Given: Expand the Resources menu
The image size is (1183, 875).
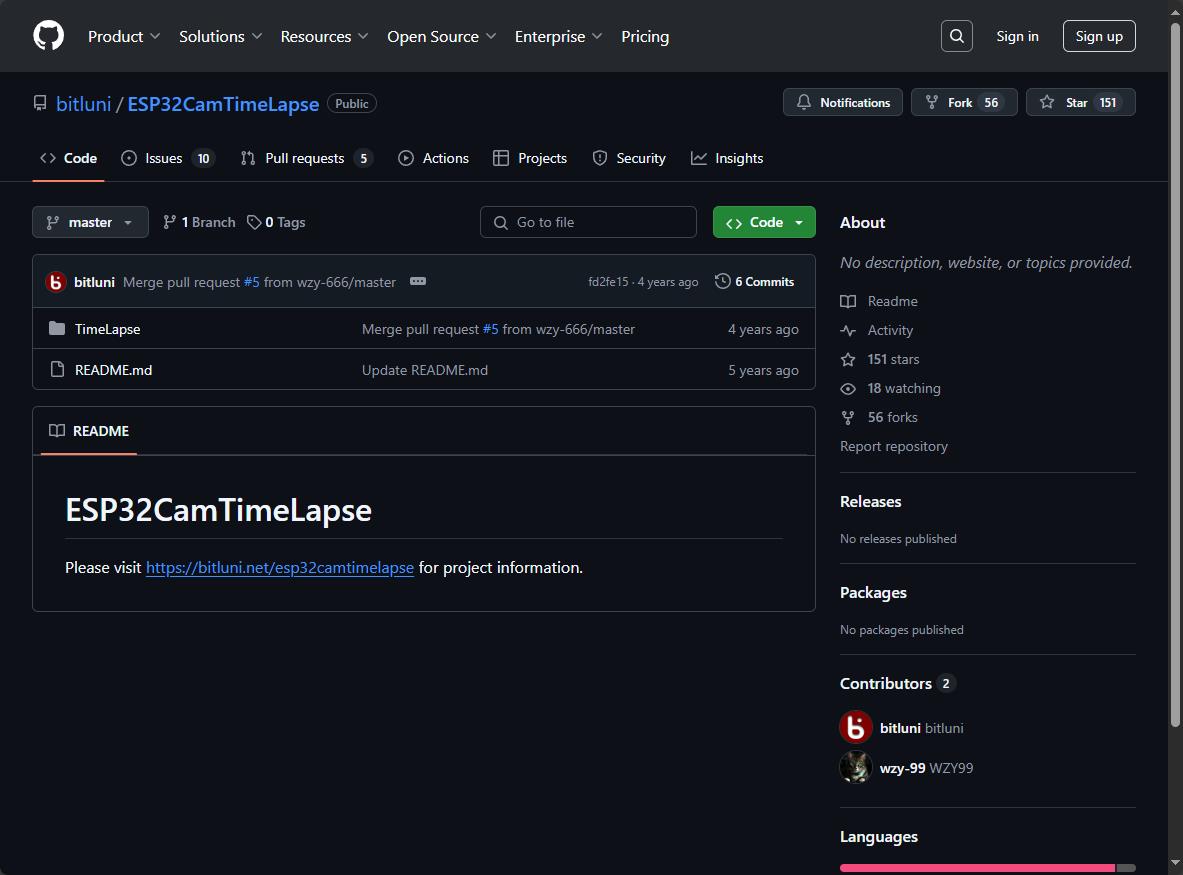Looking at the screenshot, I should tap(324, 36).
